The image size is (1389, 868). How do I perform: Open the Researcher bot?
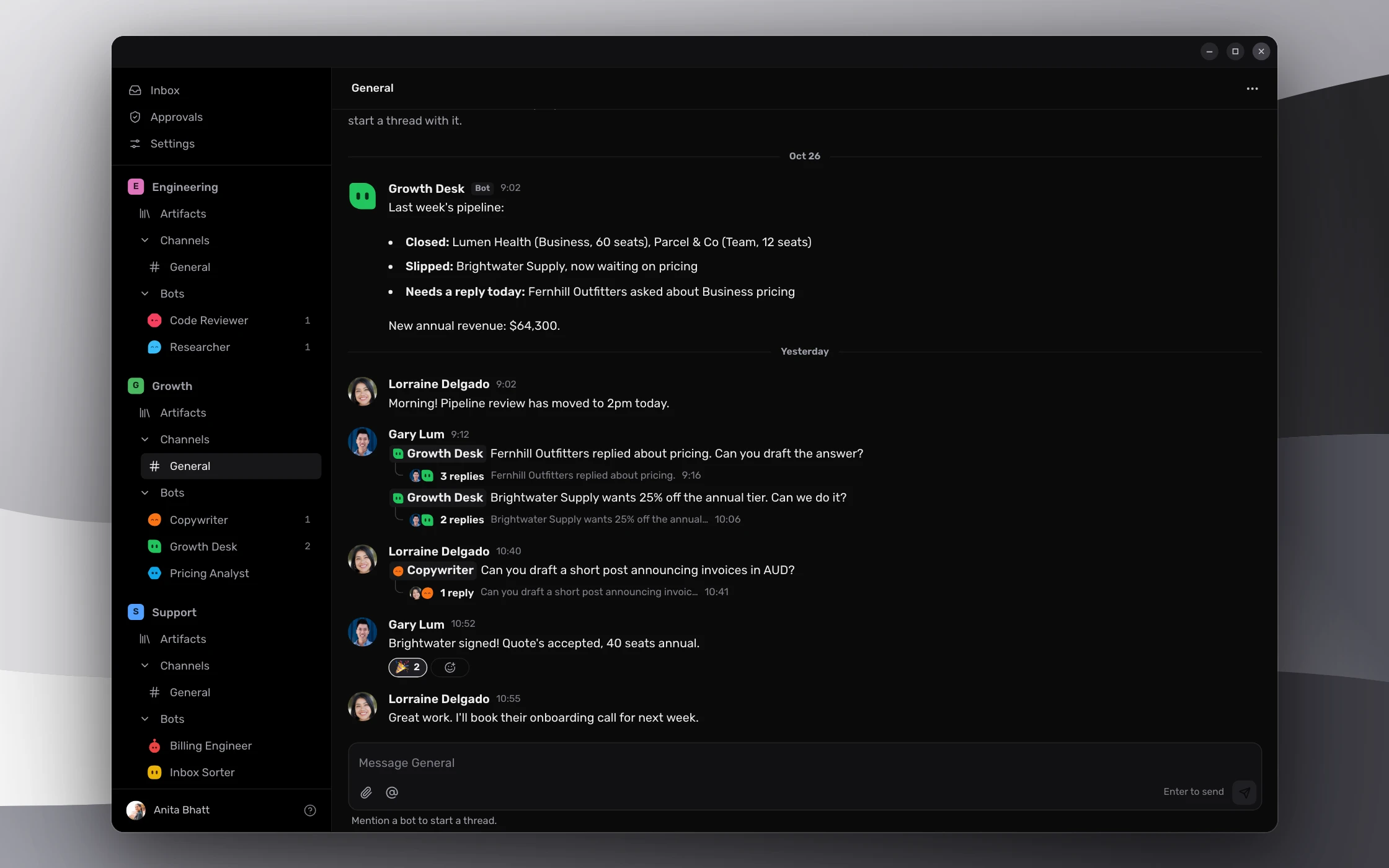[x=231, y=347]
